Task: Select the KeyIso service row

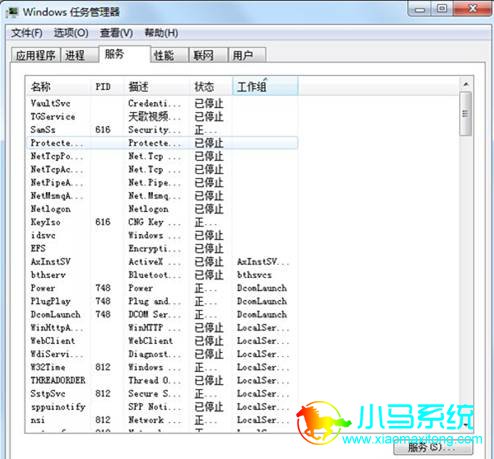Action: click(162, 222)
